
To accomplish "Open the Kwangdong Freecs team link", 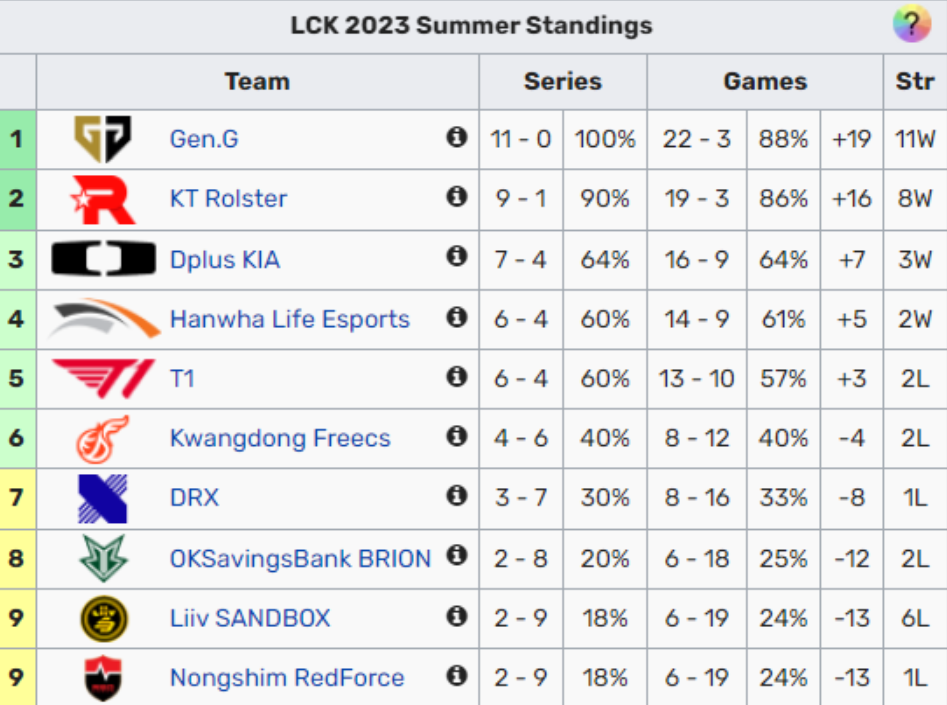I will click(280, 438).
